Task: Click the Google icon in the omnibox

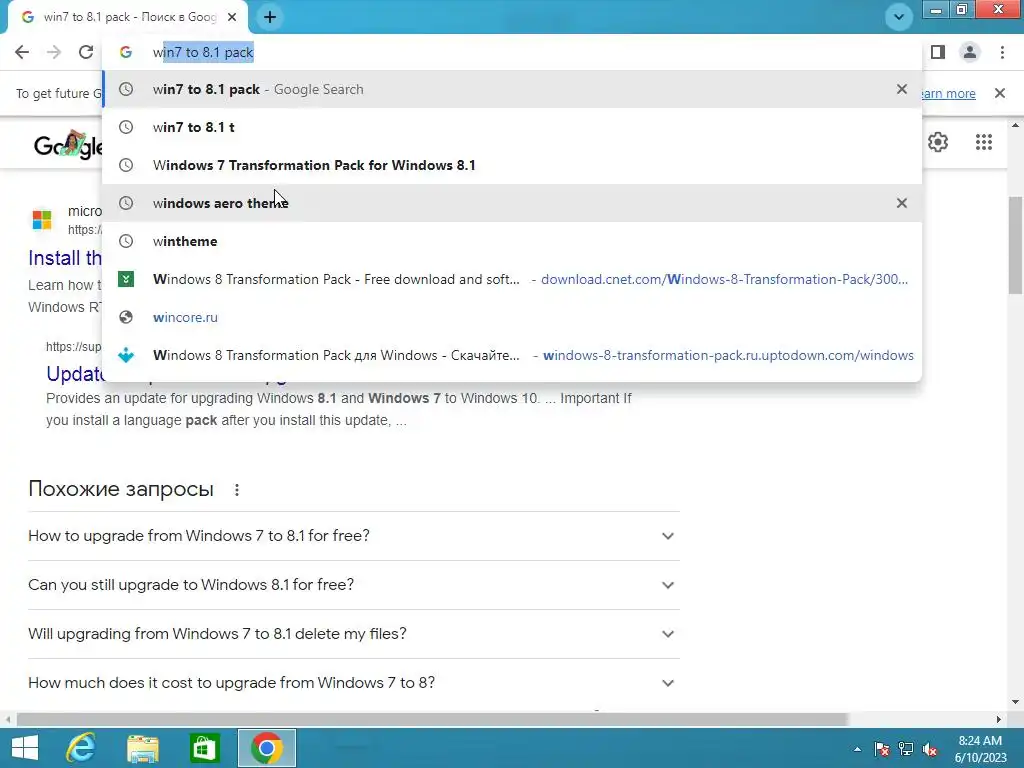Action: tap(125, 52)
